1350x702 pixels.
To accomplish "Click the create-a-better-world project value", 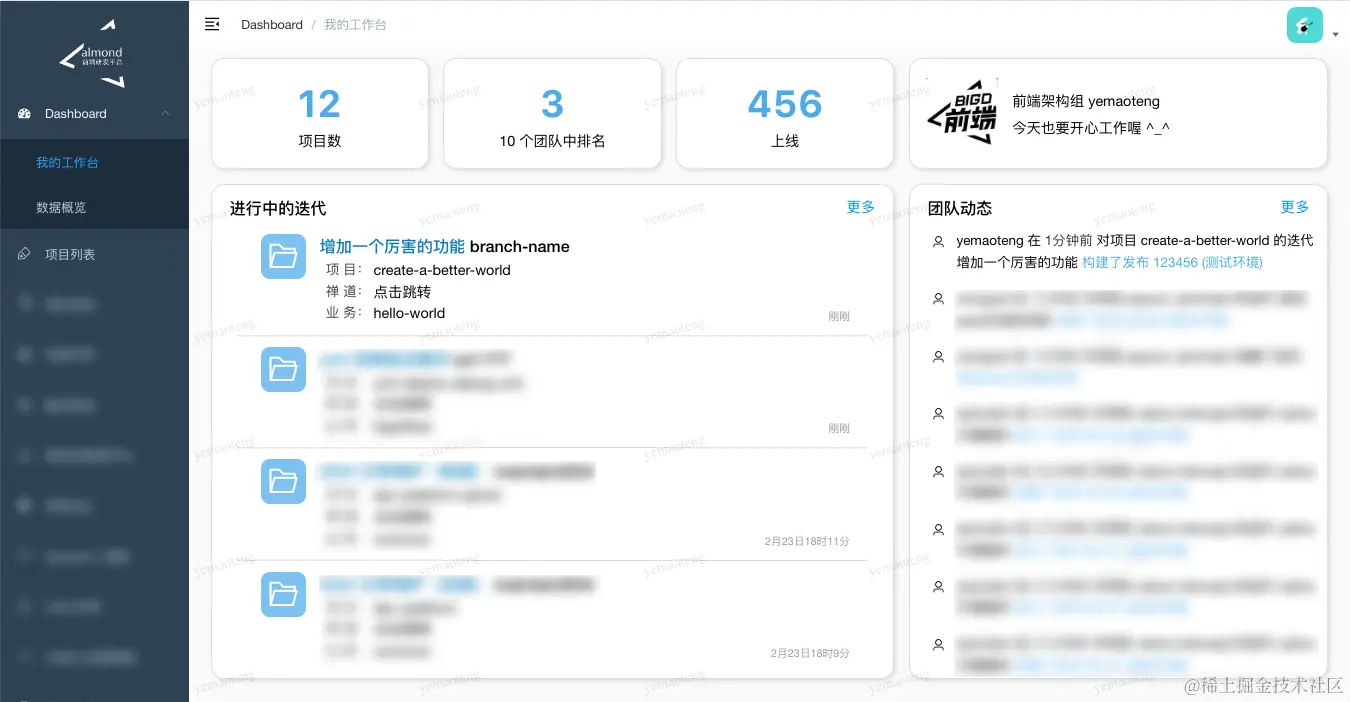I will (442, 270).
